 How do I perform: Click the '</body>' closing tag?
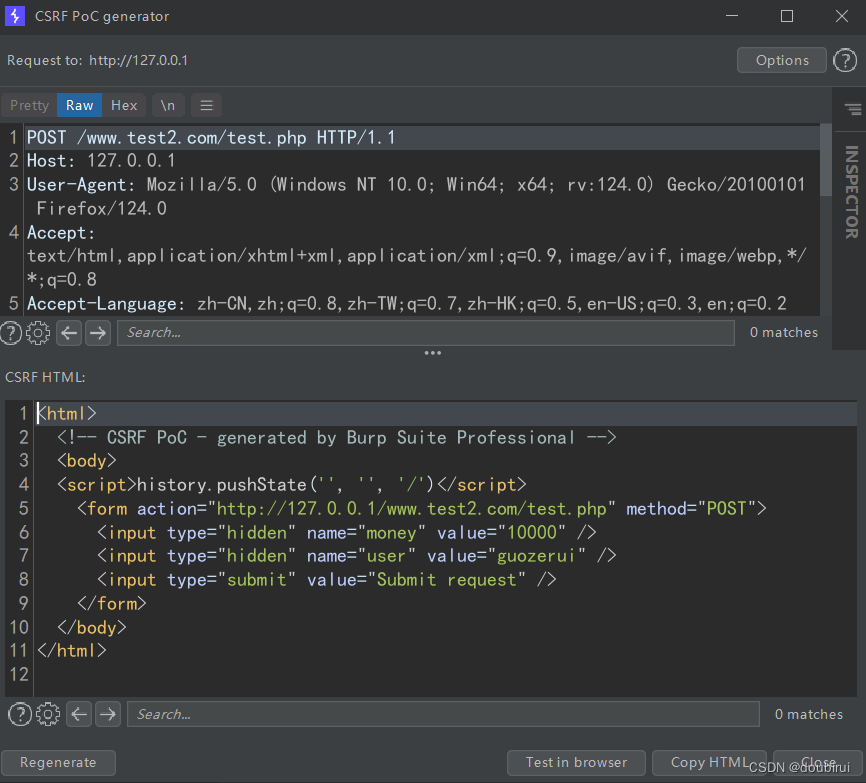tap(92, 628)
